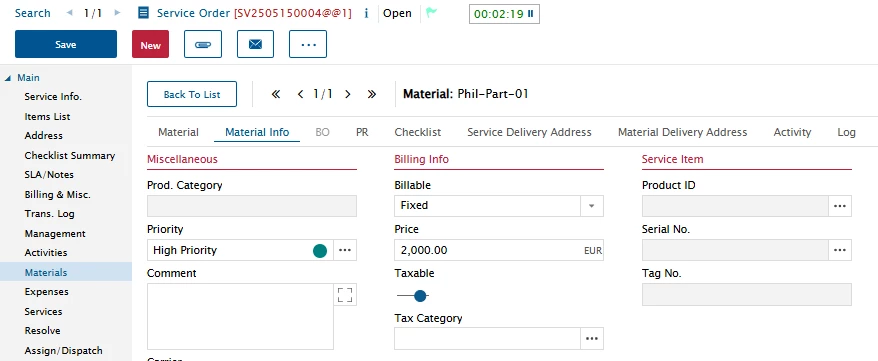Click the Serial No. field
The image size is (878, 361).
735,250
